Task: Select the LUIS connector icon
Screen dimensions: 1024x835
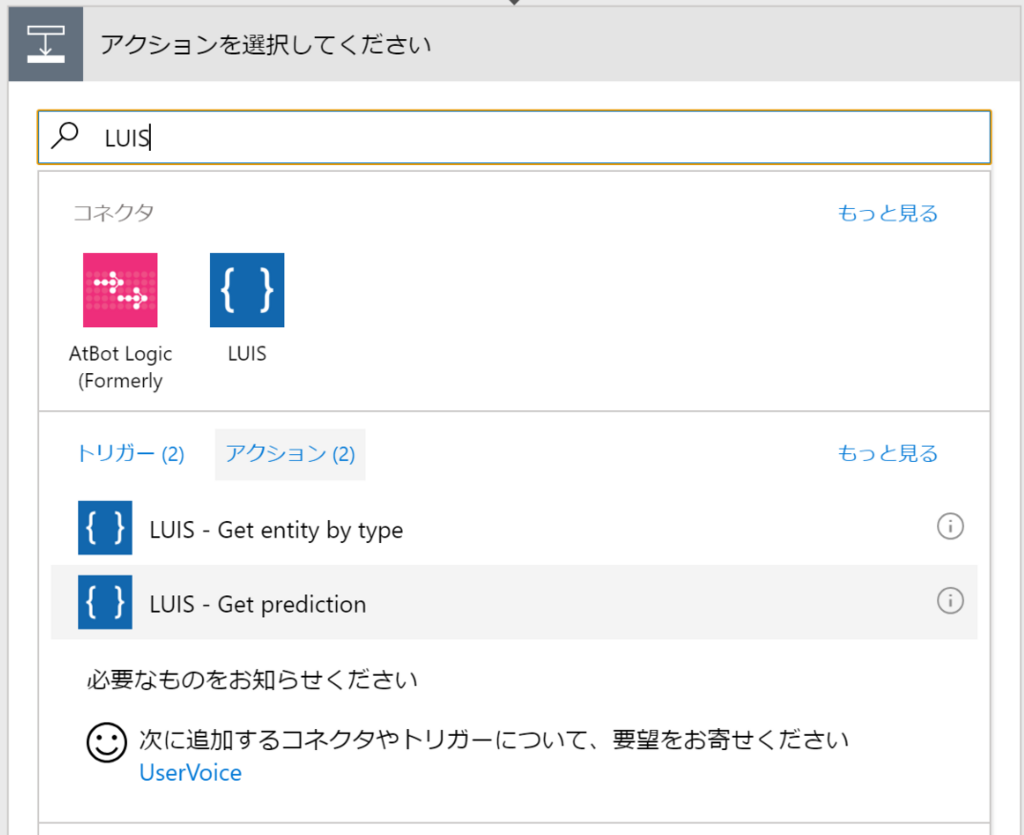Action: pyautogui.click(x=246, y=291)
